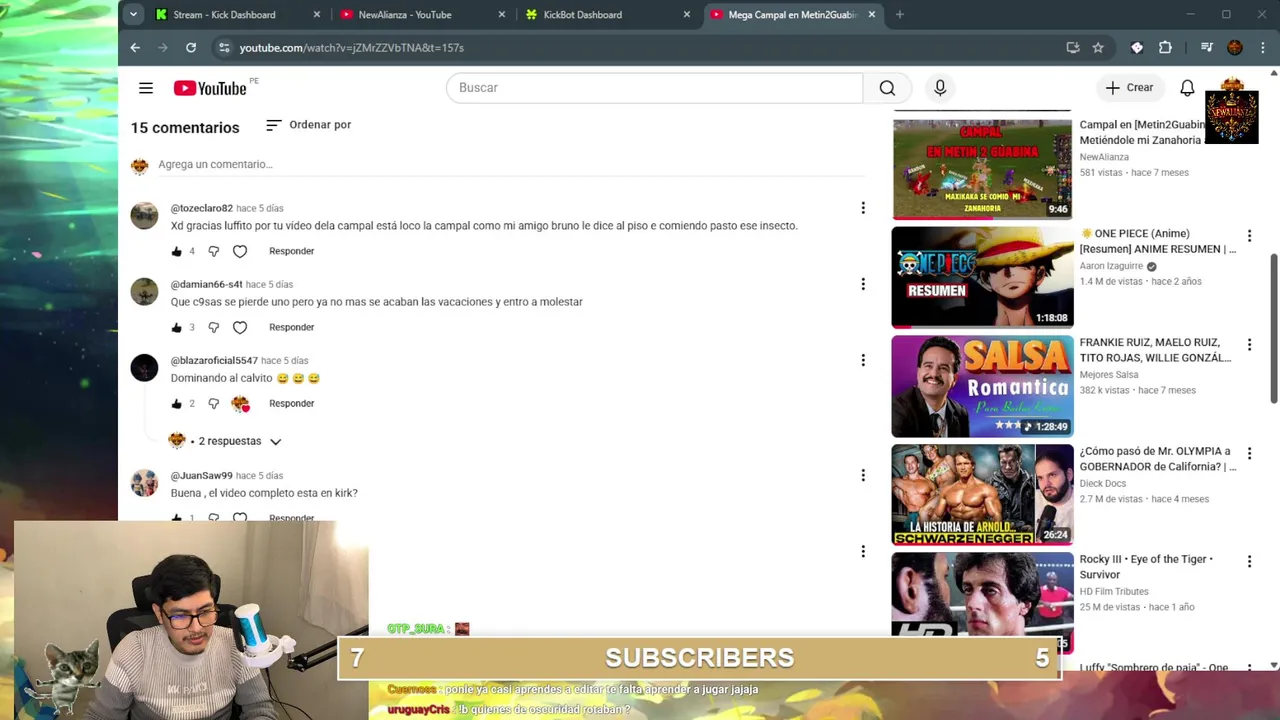
Task: Open the YouTube guide hamburger menu
Action: pyautogui.click(x=146, y=88)
